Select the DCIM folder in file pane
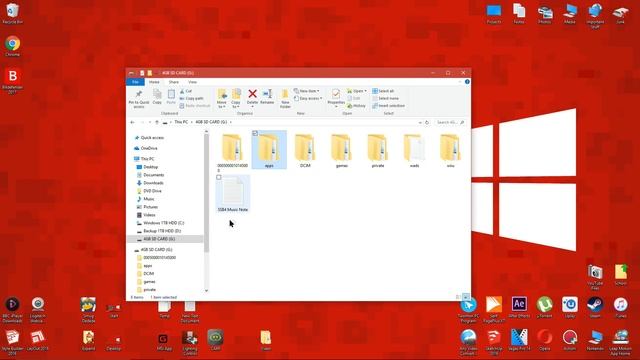Screen dimensions: 640x360 (305, 150)
